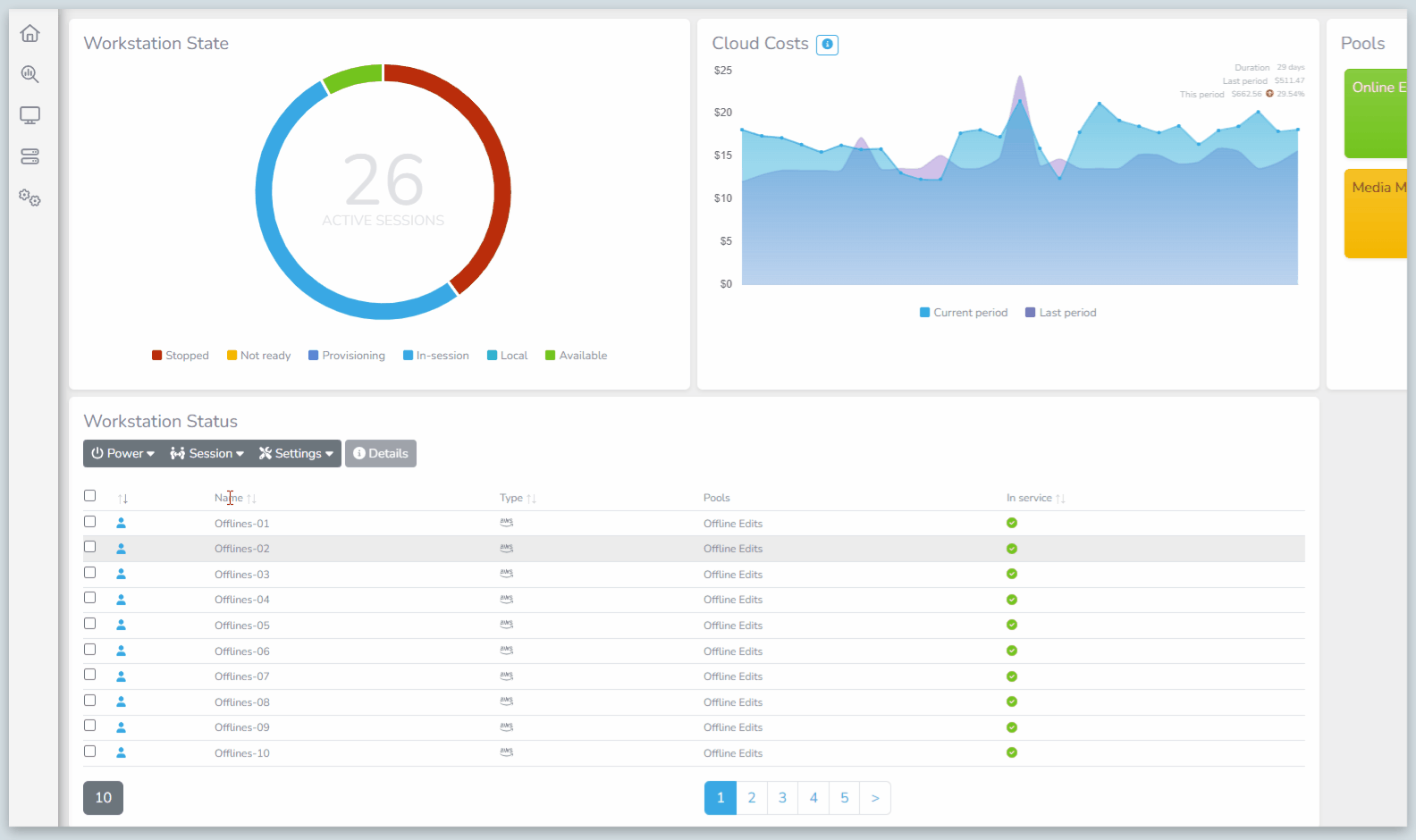Click the Cloud Costs info icon
This screenshot has height=840, width=1416.
[x=827, y=45]
